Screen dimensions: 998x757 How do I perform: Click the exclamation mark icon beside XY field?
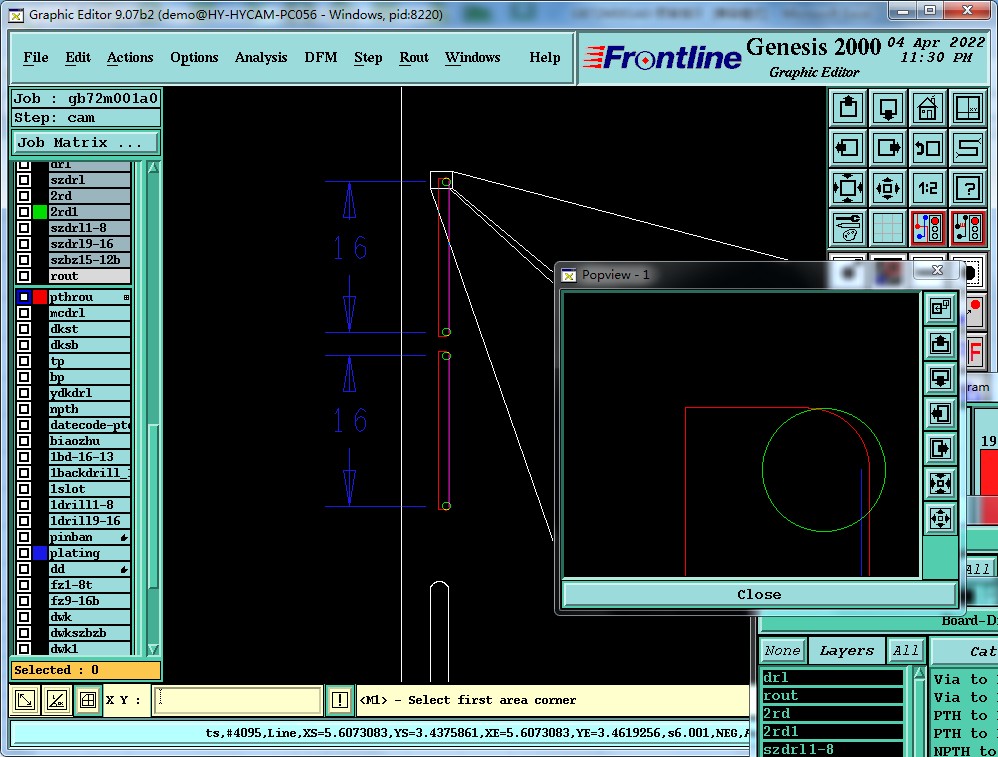coord(340,700)
